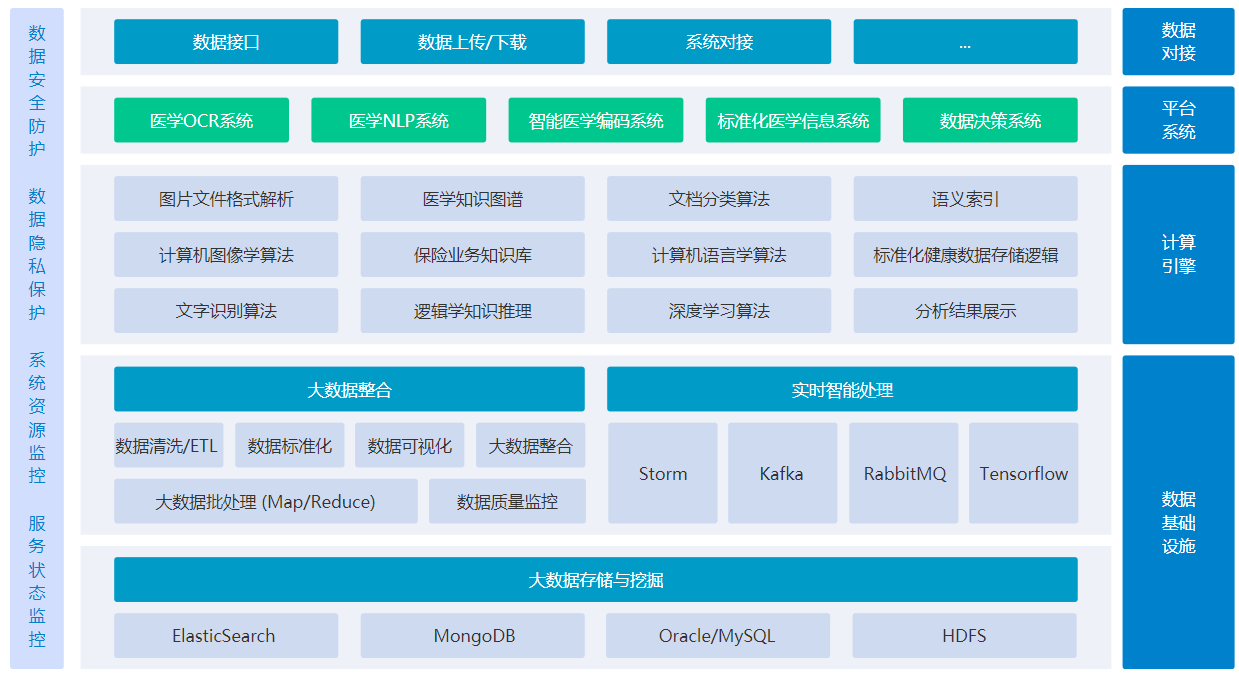The height and width of the screenshot is (676, 1239).
Task: Click the HDFS box
Action: click(x=964, y=636)
